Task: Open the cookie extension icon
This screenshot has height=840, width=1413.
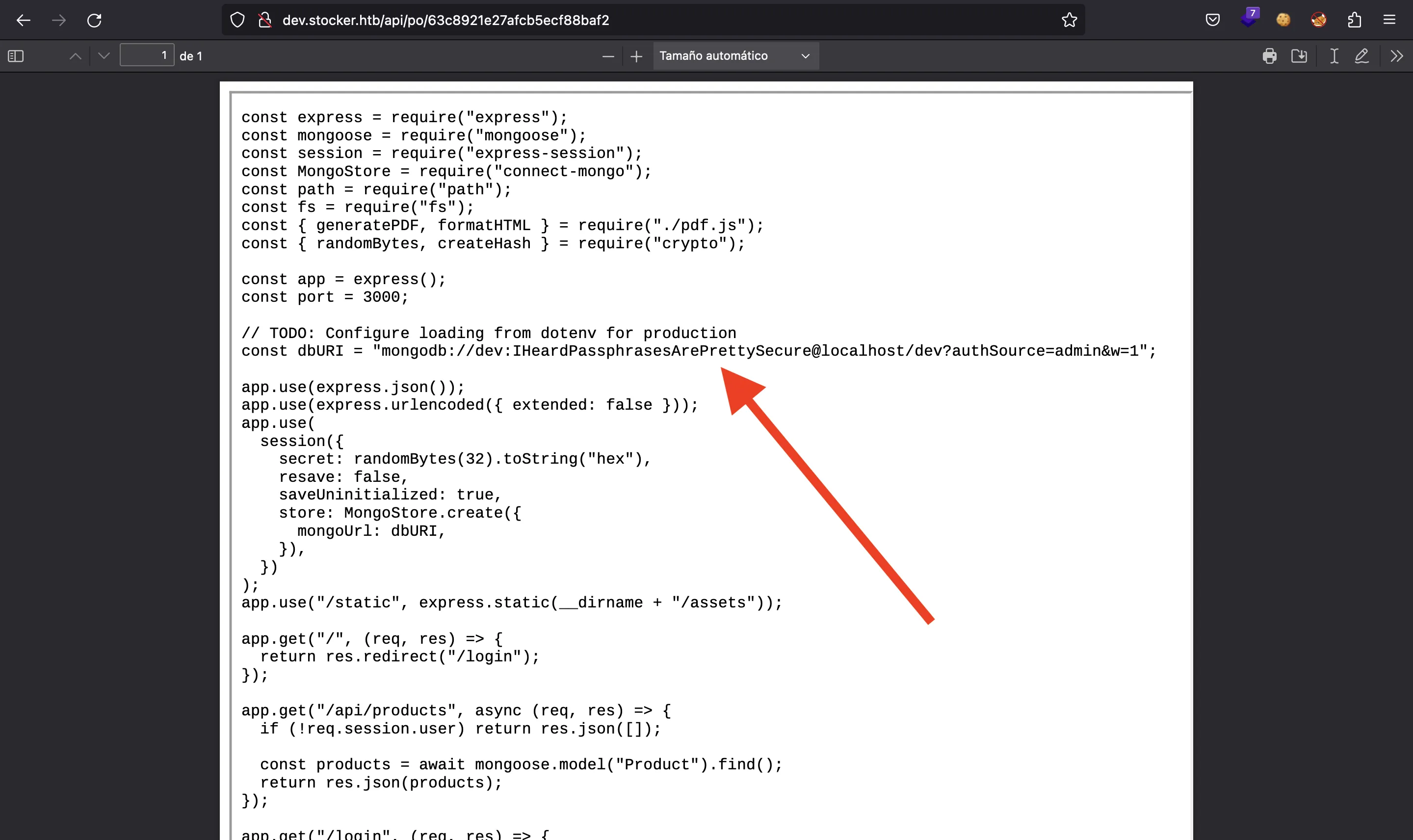Action: point(1283,21)
